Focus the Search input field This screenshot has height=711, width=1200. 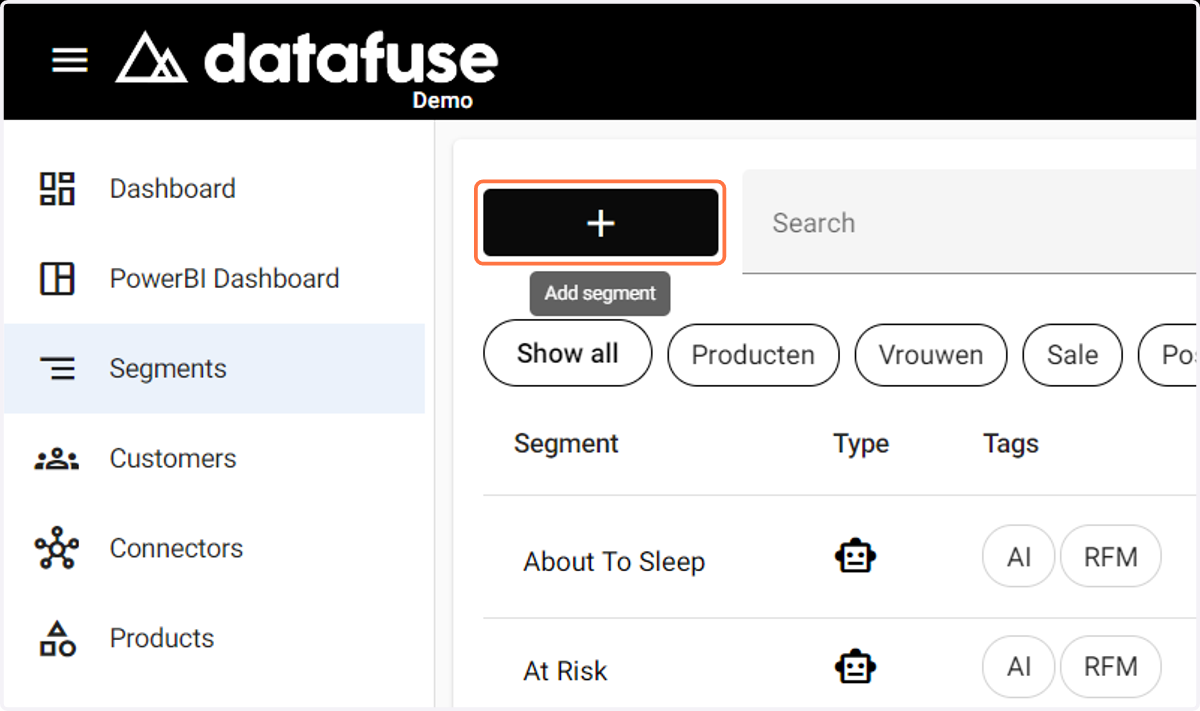pyautogui.click(x=970, y=222)
